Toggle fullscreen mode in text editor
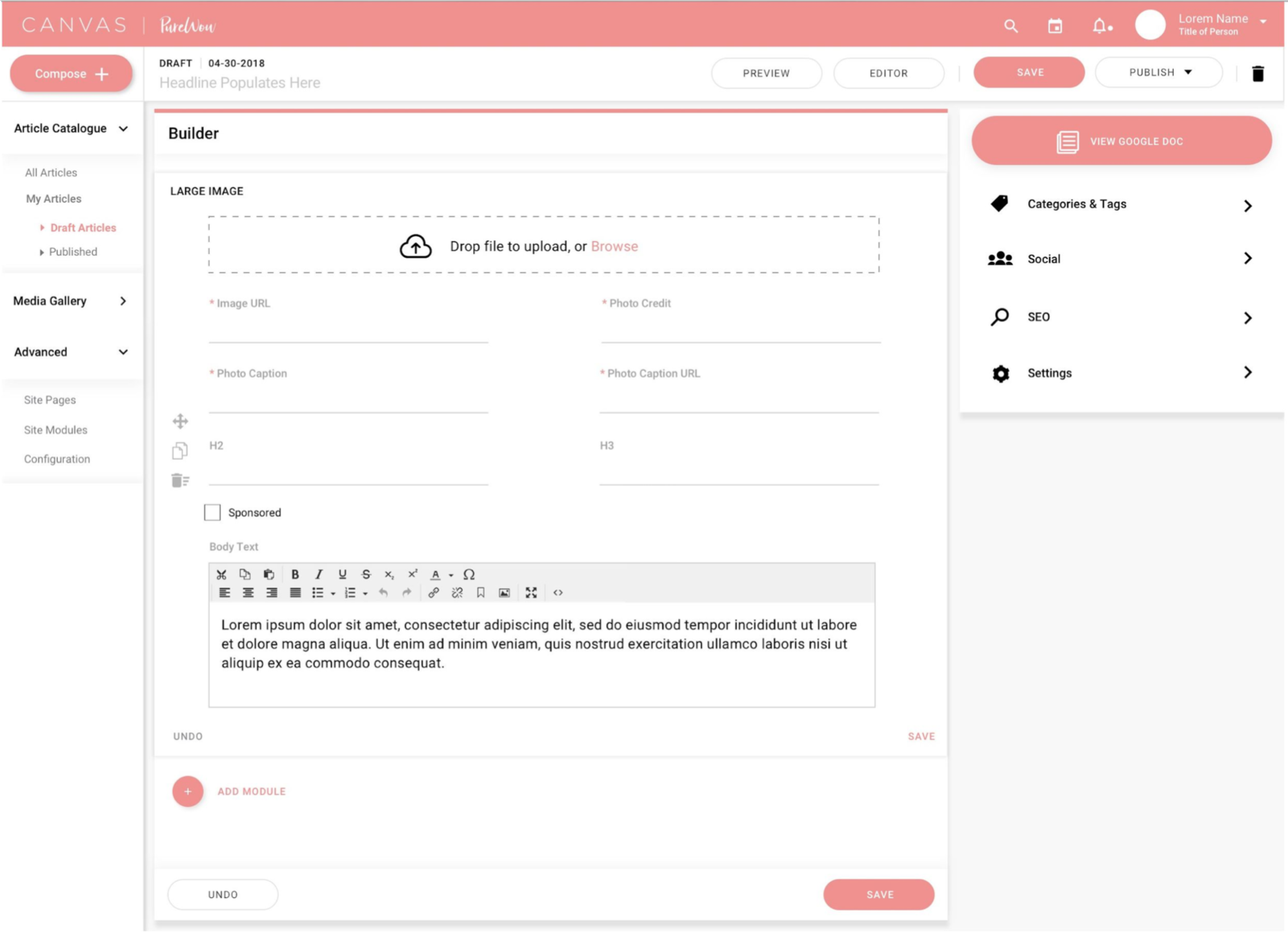 531,593
